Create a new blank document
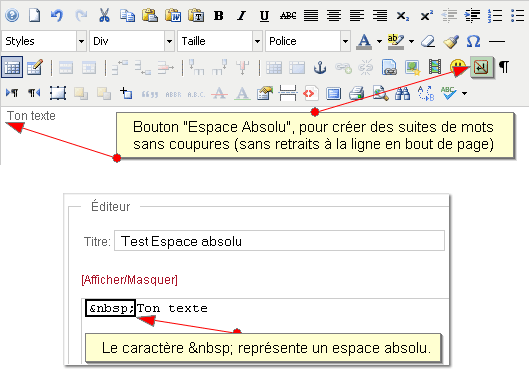529x376 pixels. coord(34,16)
